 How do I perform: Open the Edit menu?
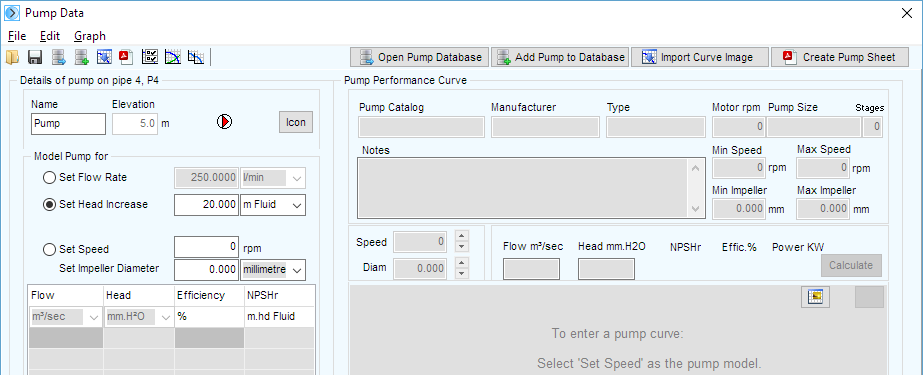[x=50, y=36]
